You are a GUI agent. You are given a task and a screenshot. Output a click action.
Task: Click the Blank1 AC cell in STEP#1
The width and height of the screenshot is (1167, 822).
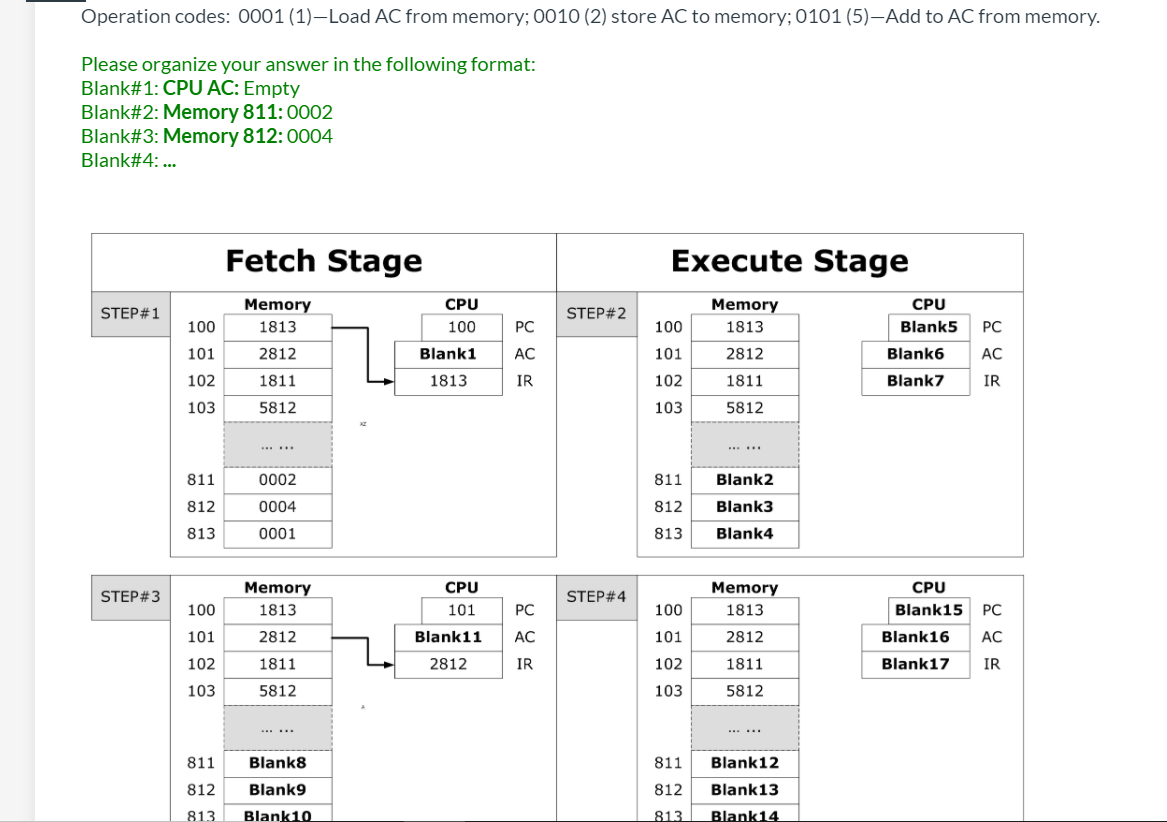coord(448,353)
